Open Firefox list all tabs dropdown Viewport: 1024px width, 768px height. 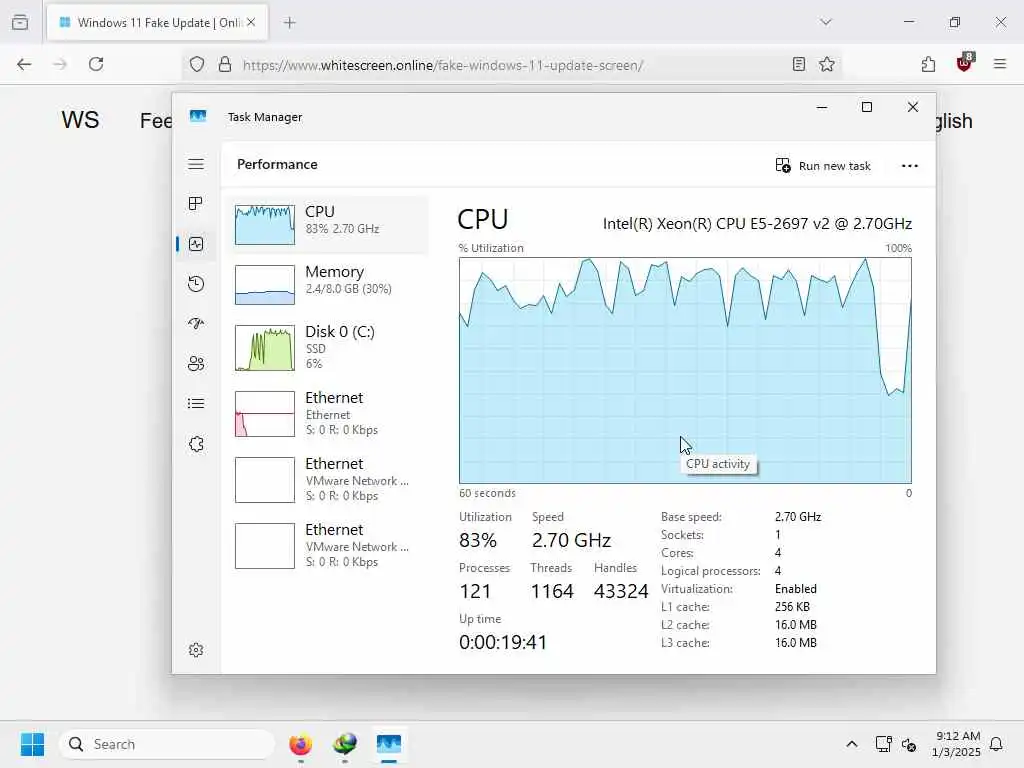[826, 22]
